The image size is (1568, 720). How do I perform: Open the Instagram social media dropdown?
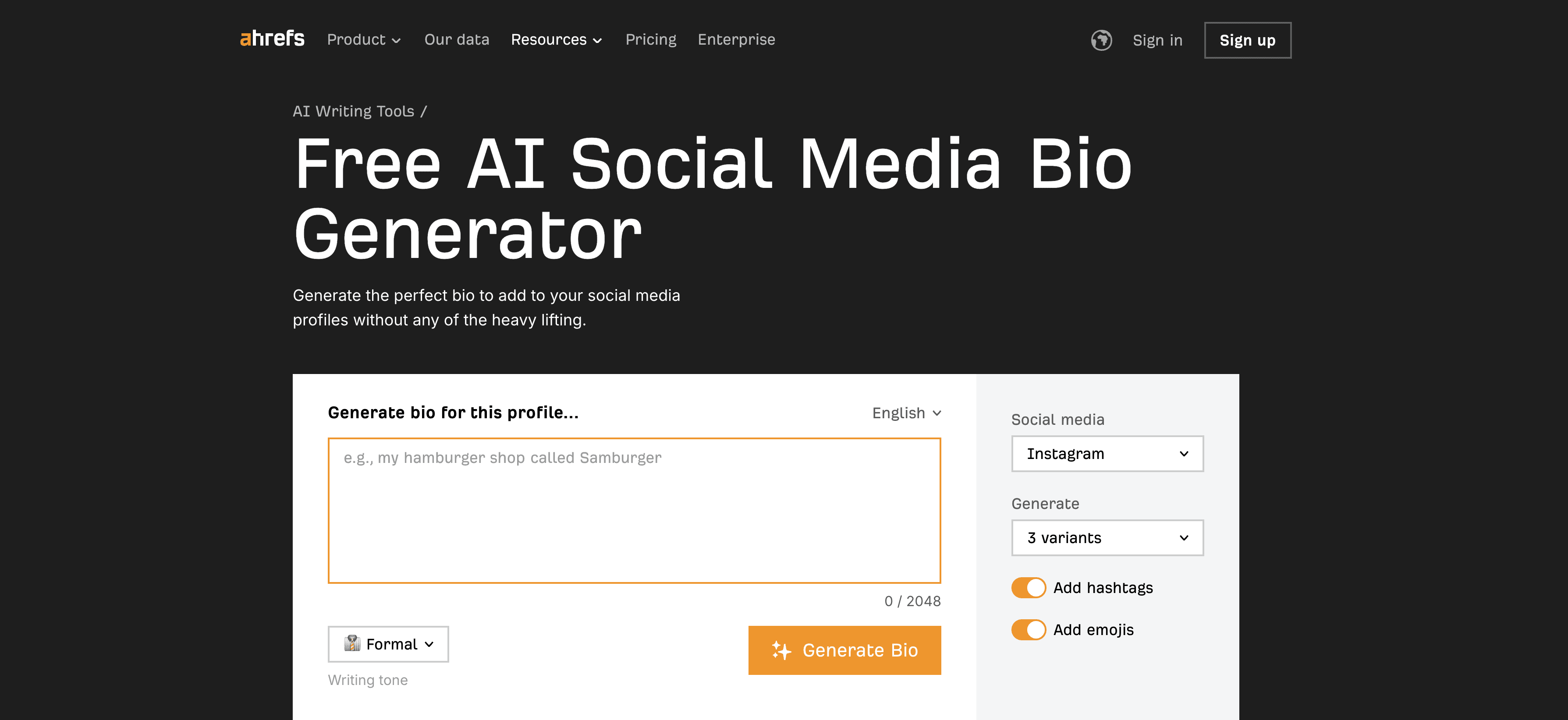pyautogui.click(x=1107, y=453)
